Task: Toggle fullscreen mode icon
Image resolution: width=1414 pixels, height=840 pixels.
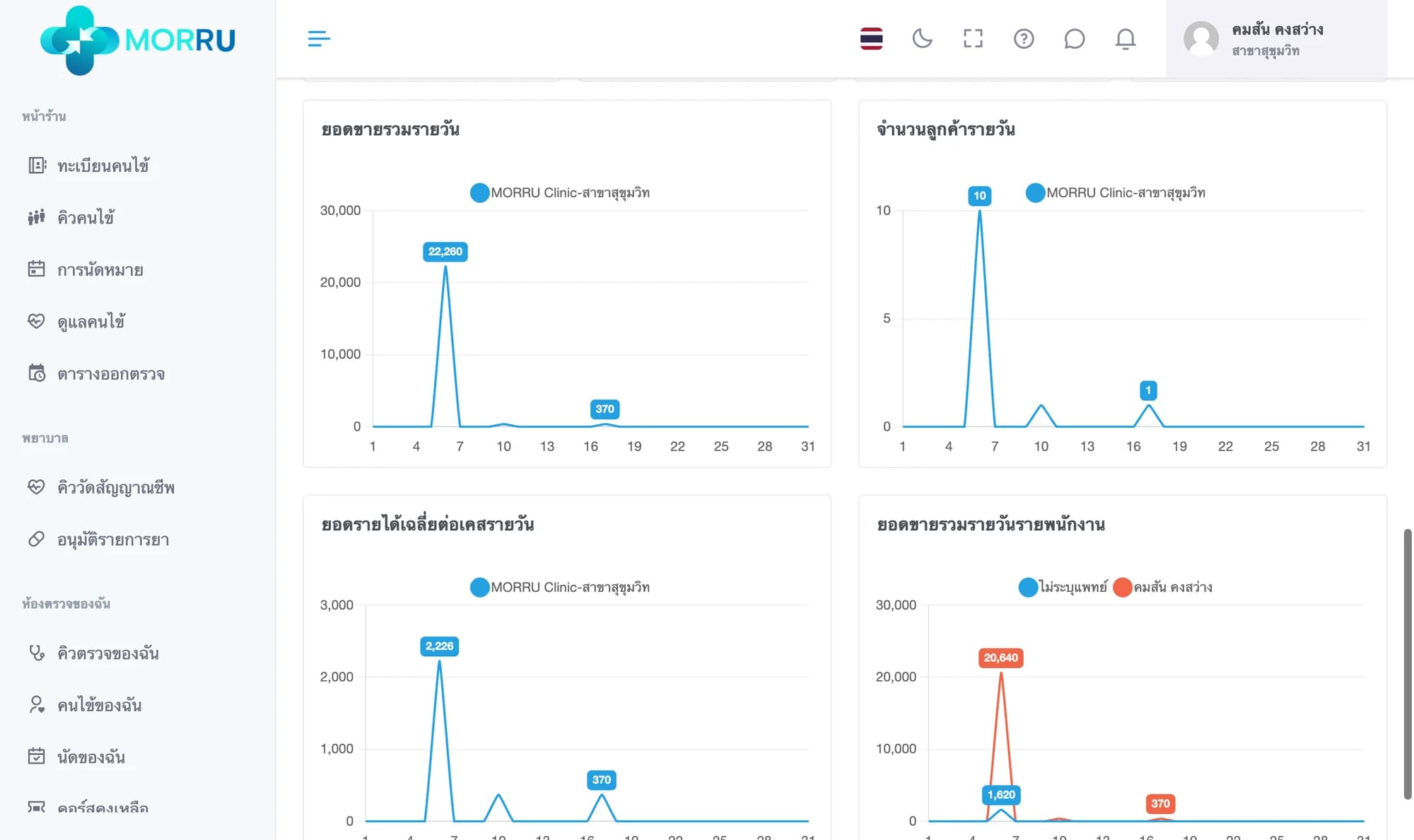Action: [x=973, y=39]
